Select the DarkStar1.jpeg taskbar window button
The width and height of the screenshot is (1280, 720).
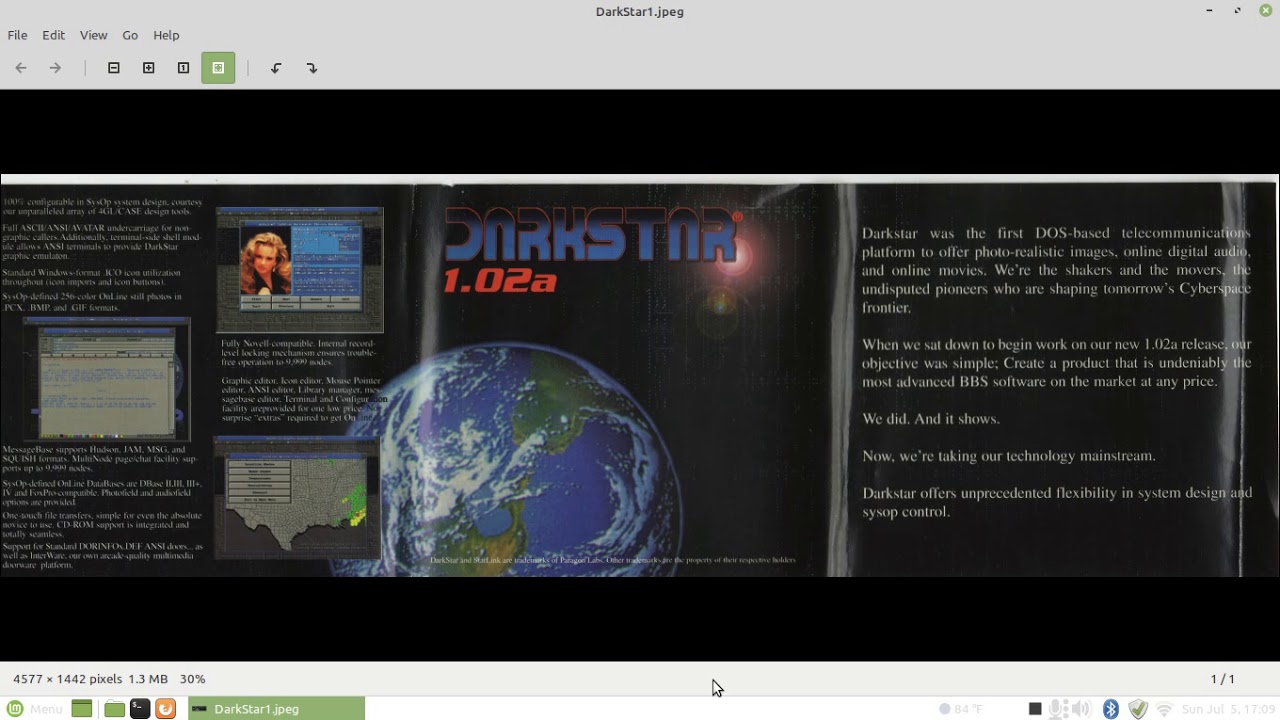(x=276, y=709)
